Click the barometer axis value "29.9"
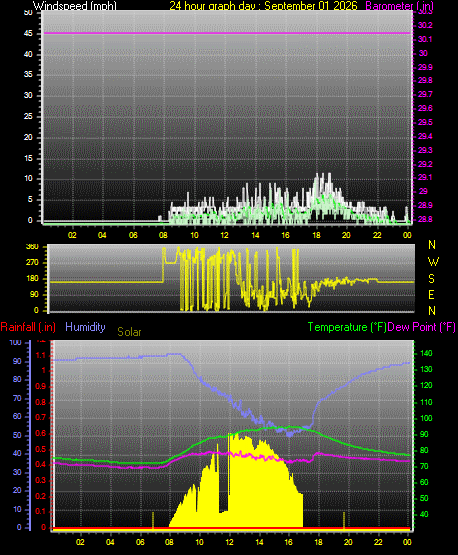Screen dimensions: 458x555 pos(425,67)
